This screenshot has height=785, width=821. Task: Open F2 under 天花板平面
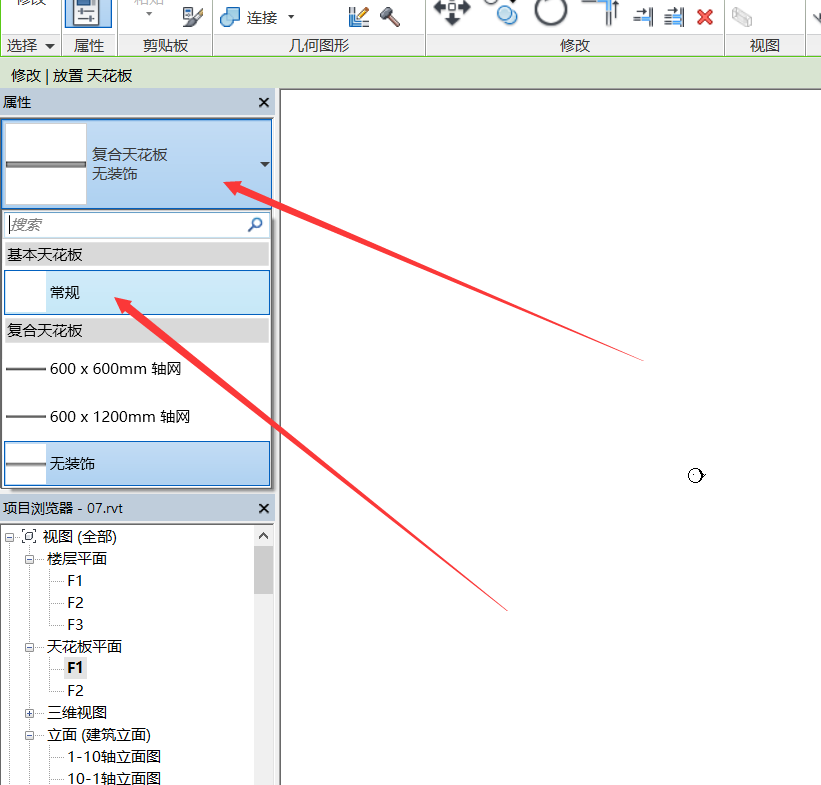pyautogui.click(x=75, y=691)
